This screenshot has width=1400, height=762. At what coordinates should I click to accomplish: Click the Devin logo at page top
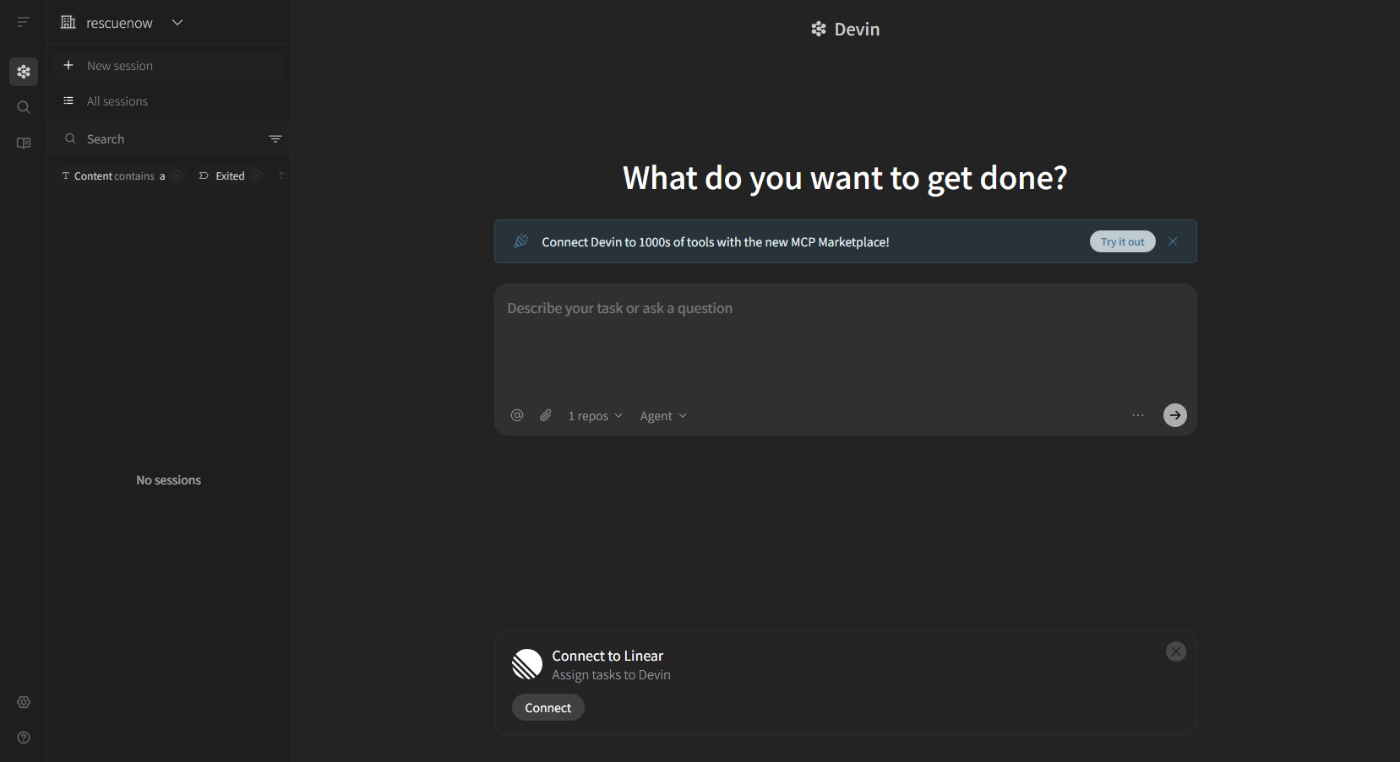845,29
